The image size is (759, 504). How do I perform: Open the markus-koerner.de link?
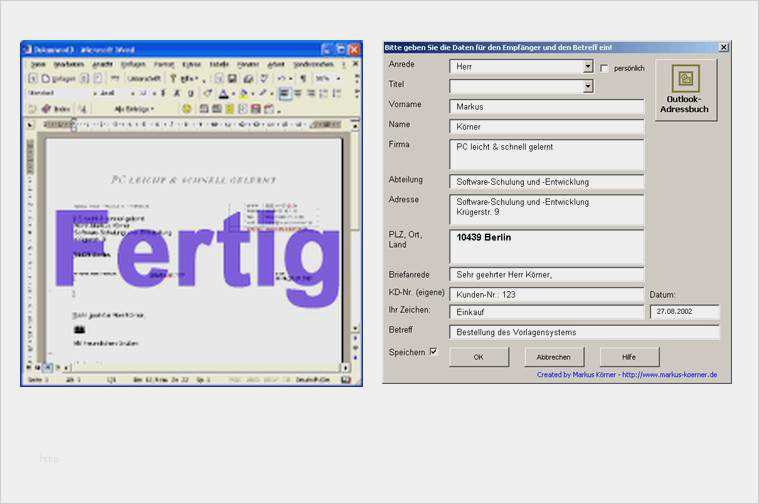point(669,375)
